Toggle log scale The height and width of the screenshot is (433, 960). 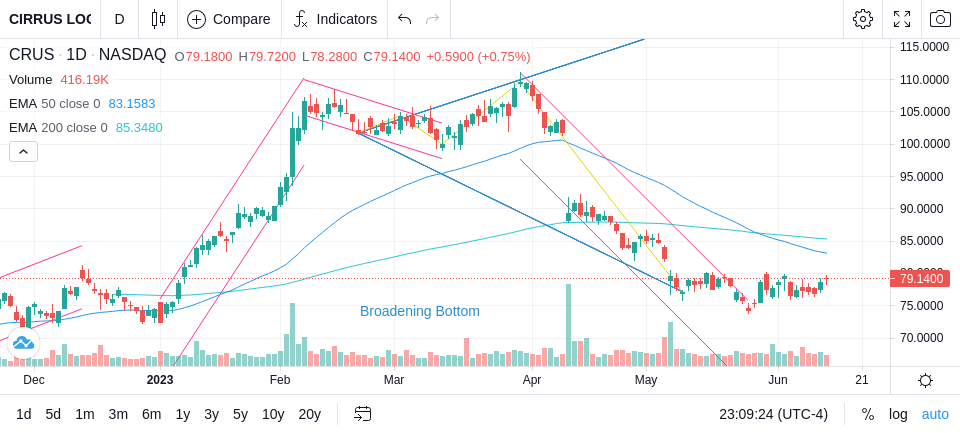(898, 415)
